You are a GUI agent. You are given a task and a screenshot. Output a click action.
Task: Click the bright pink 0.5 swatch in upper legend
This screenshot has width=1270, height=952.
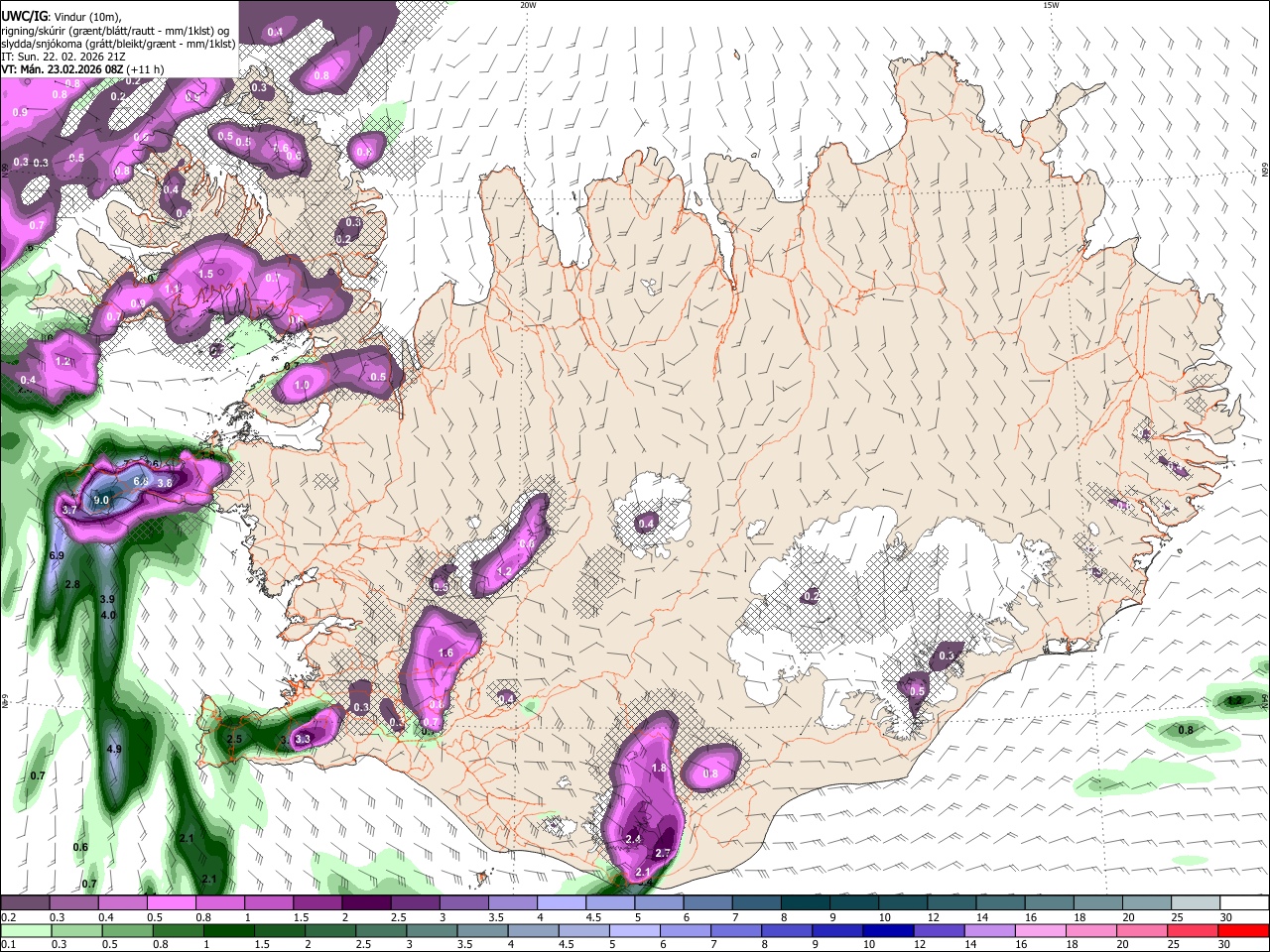tap(170, 902)
